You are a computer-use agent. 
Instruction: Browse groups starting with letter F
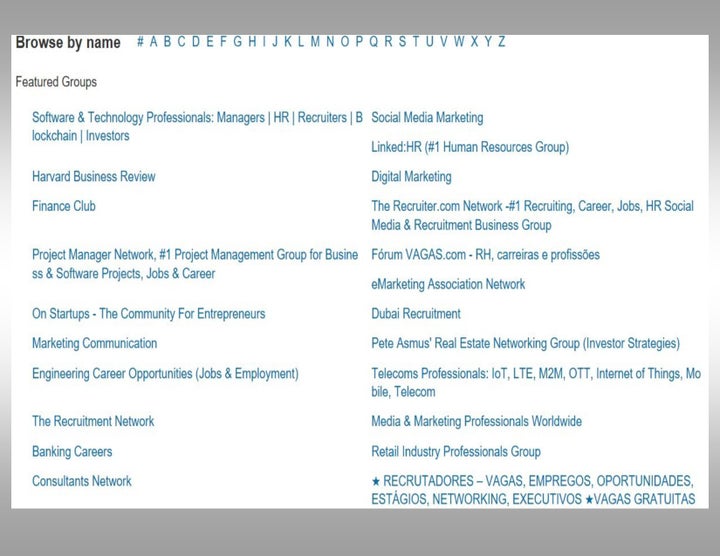click(223, 42)
